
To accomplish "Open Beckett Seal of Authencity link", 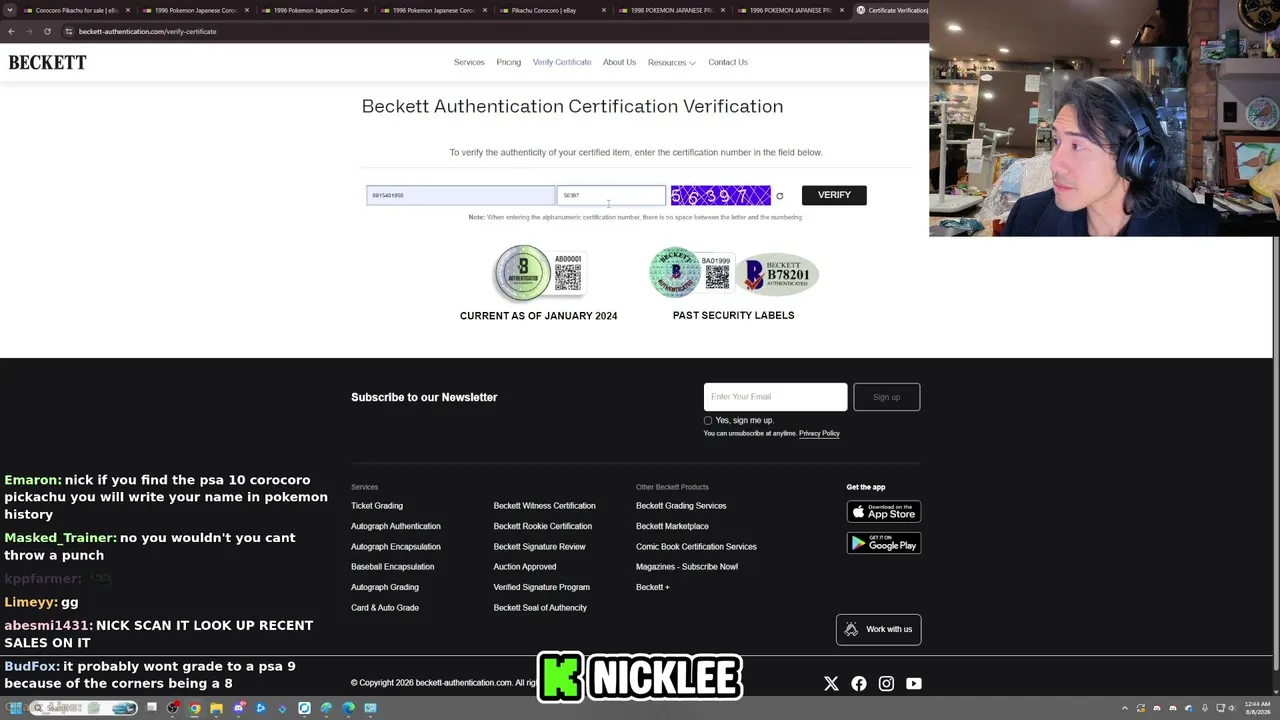I will coord(540,608).
